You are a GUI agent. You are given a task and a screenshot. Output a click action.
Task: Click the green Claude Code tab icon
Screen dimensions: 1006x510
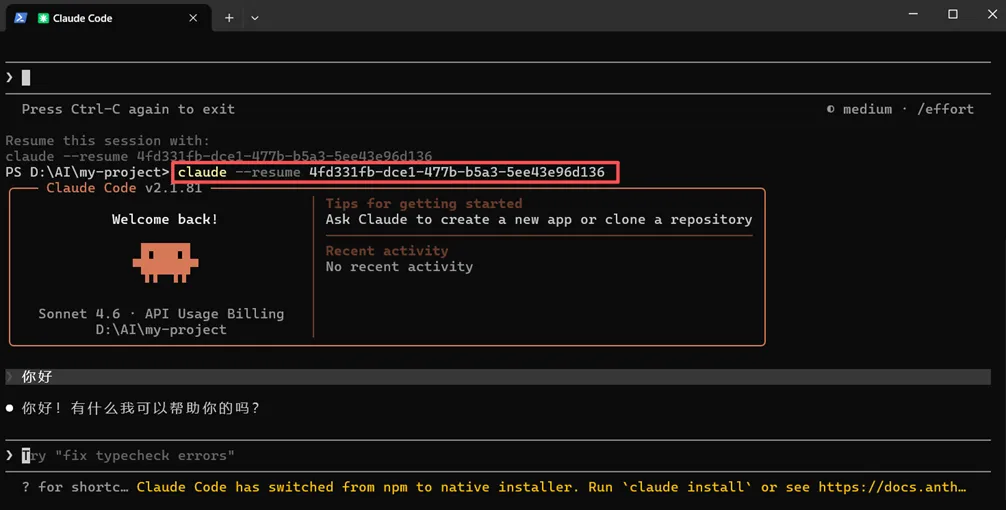[43, 18]
